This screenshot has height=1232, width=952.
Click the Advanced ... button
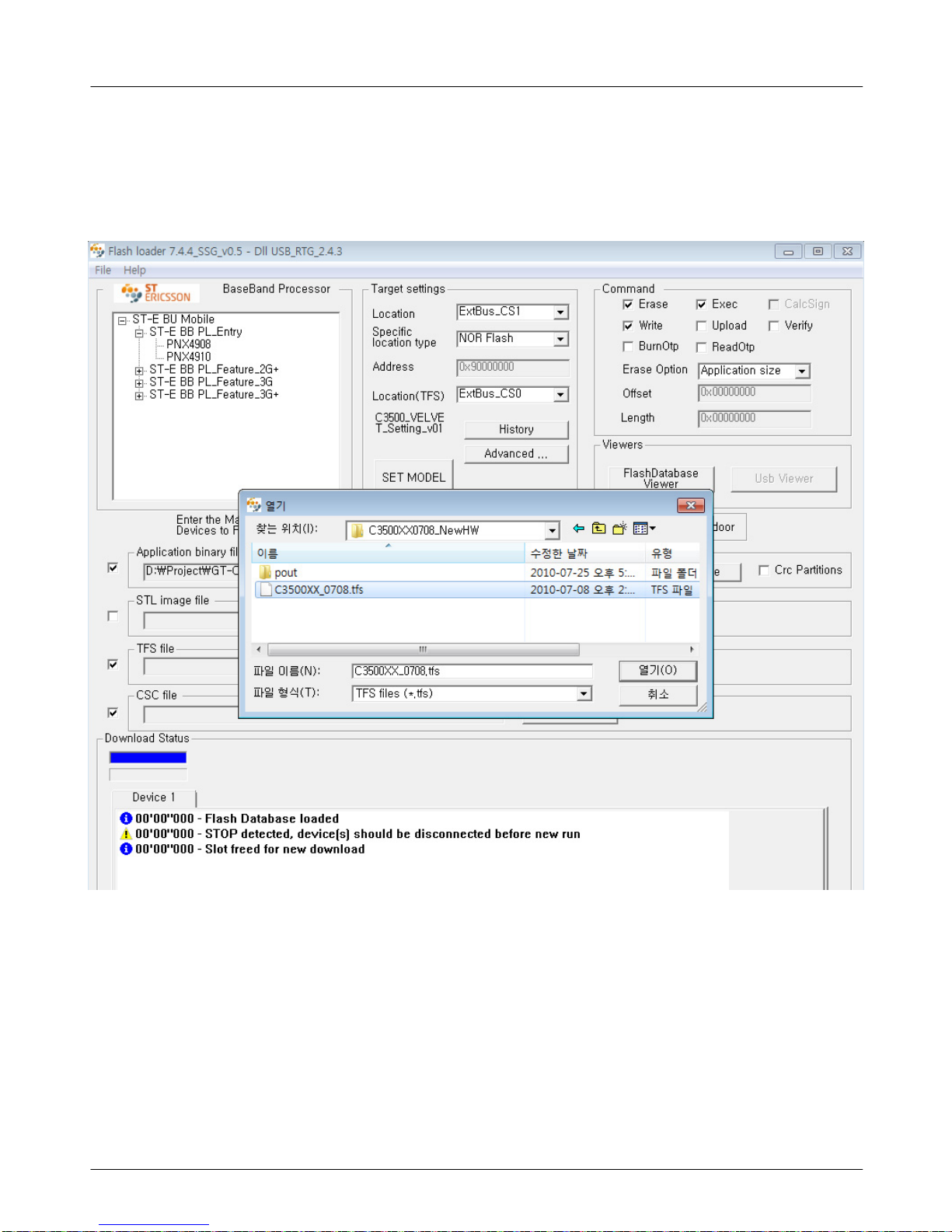tap(516, 454)
